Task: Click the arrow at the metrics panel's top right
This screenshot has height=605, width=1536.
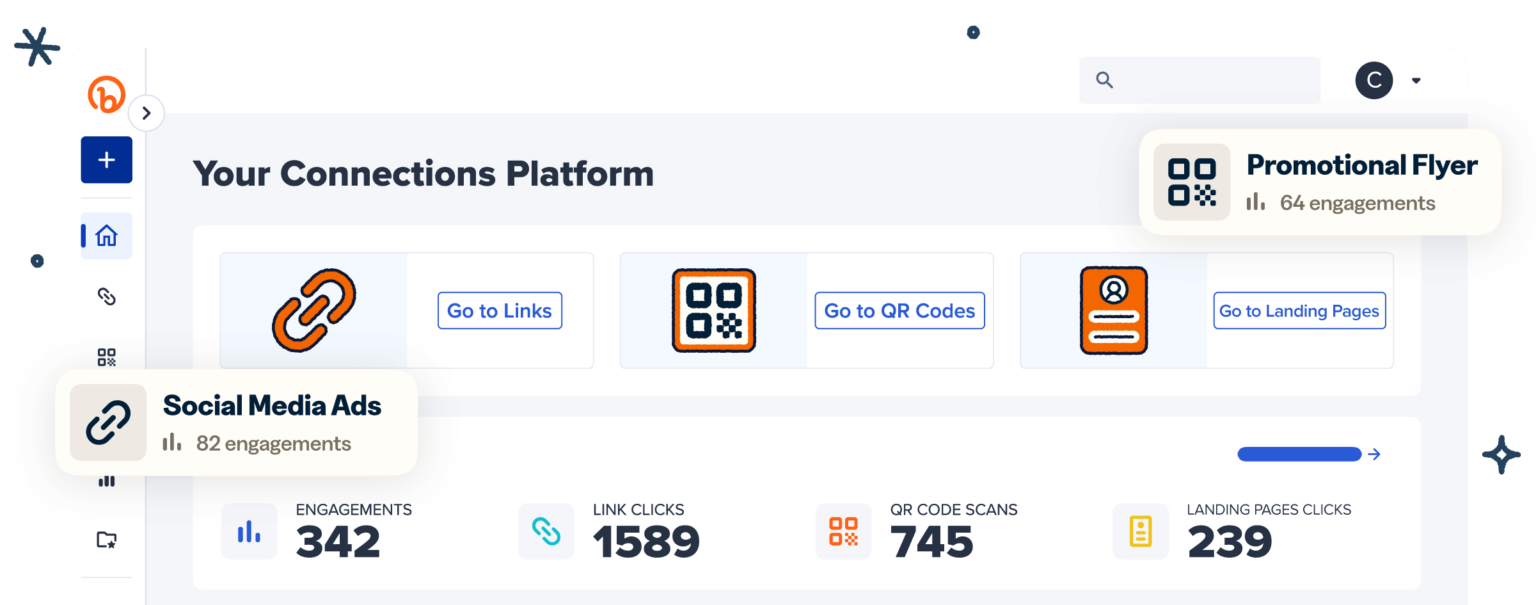Action: click(x=1374, y=454)
